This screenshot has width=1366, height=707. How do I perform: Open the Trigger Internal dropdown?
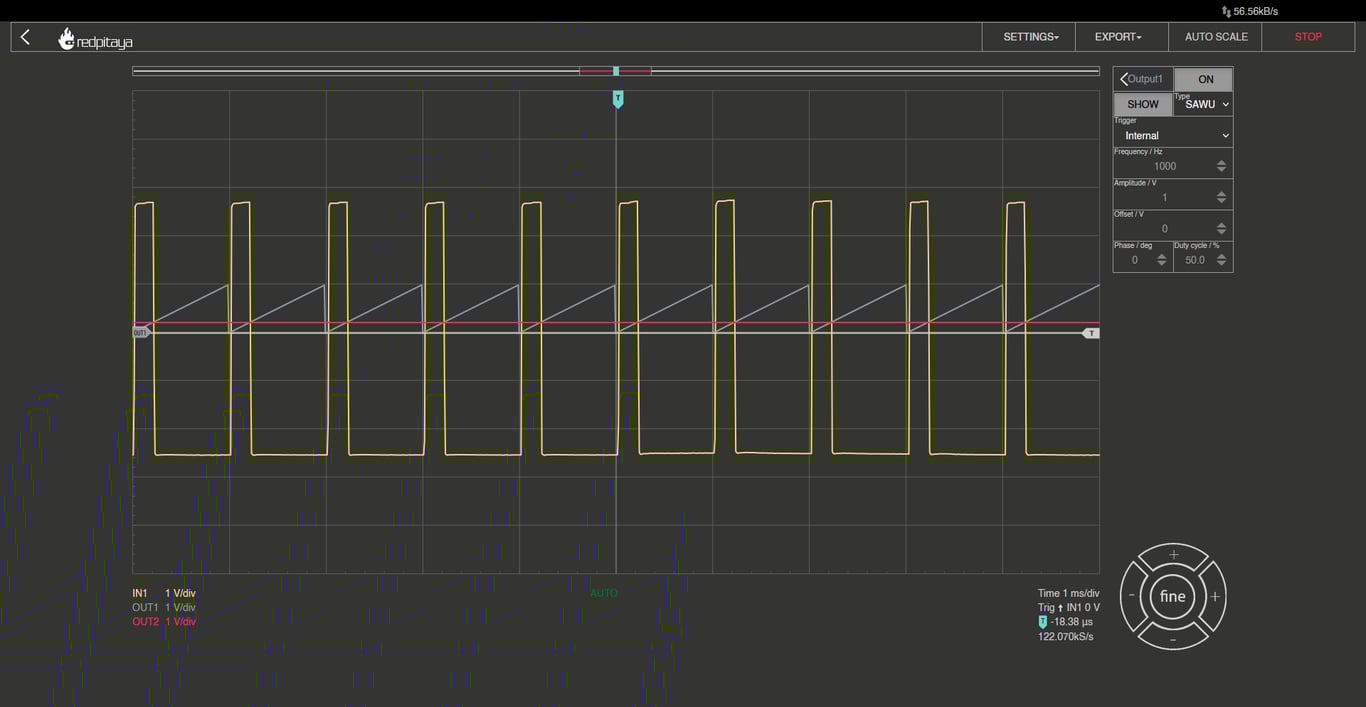coord(1173,136)
